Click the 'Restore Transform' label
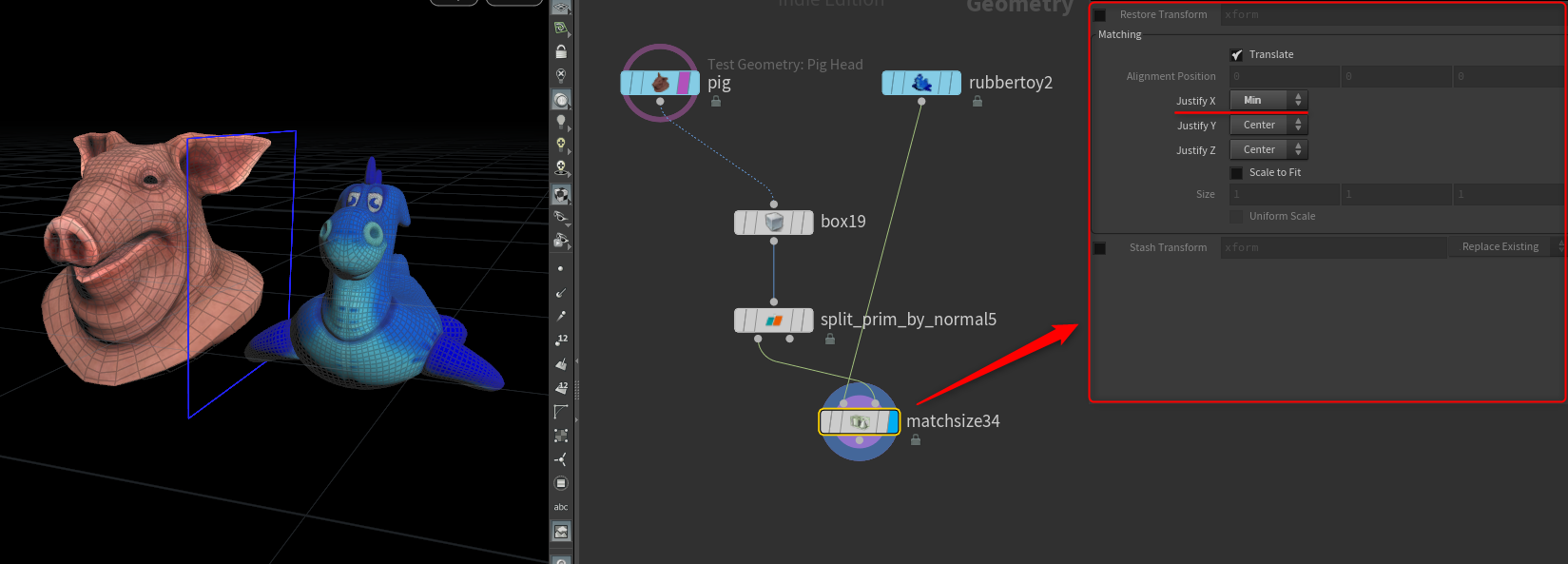The height and width of the screenshot is (564, 1568). tap(1163, 14)
